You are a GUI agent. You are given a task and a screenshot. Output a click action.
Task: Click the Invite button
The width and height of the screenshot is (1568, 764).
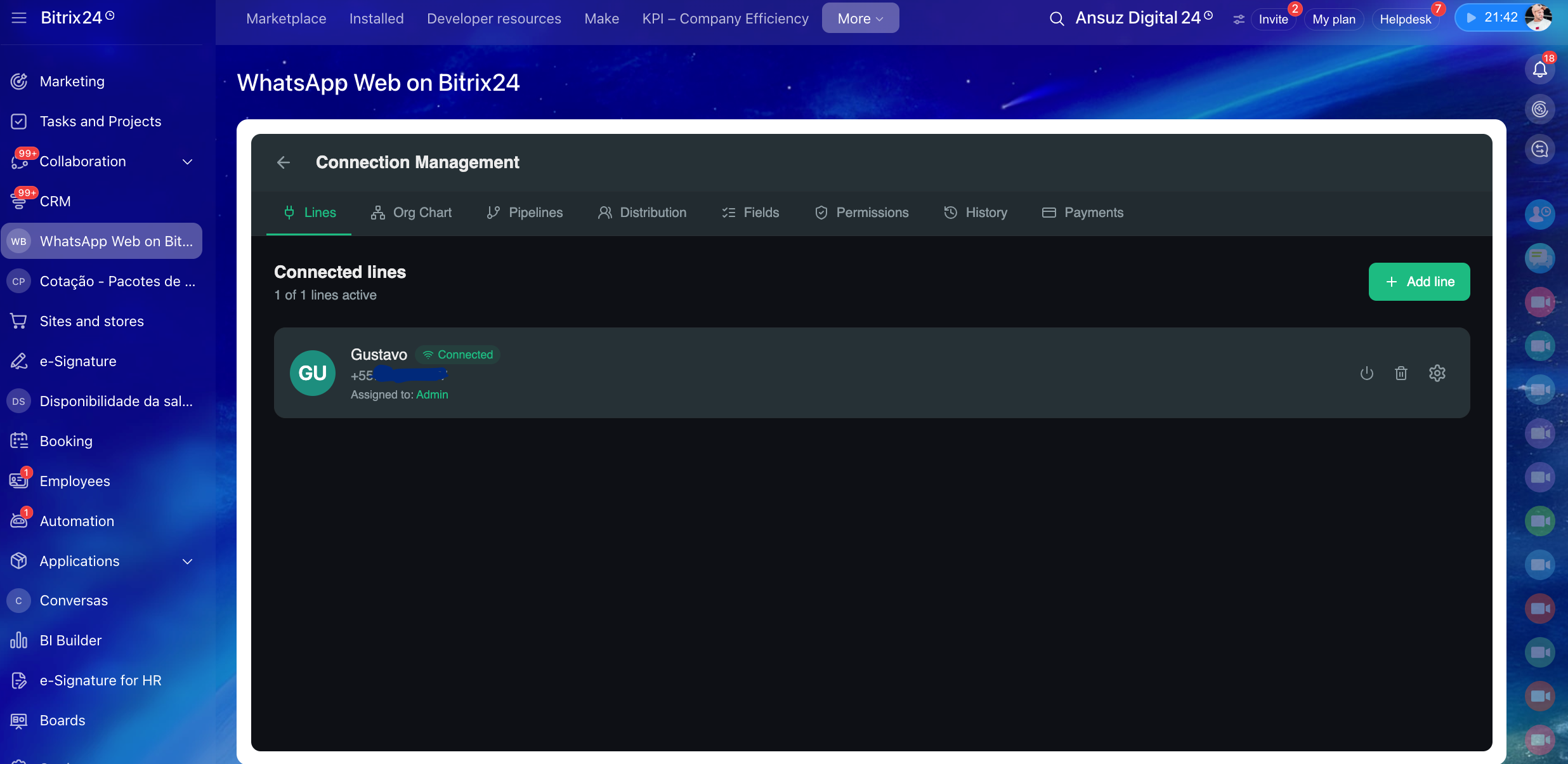coord(1273,19)
